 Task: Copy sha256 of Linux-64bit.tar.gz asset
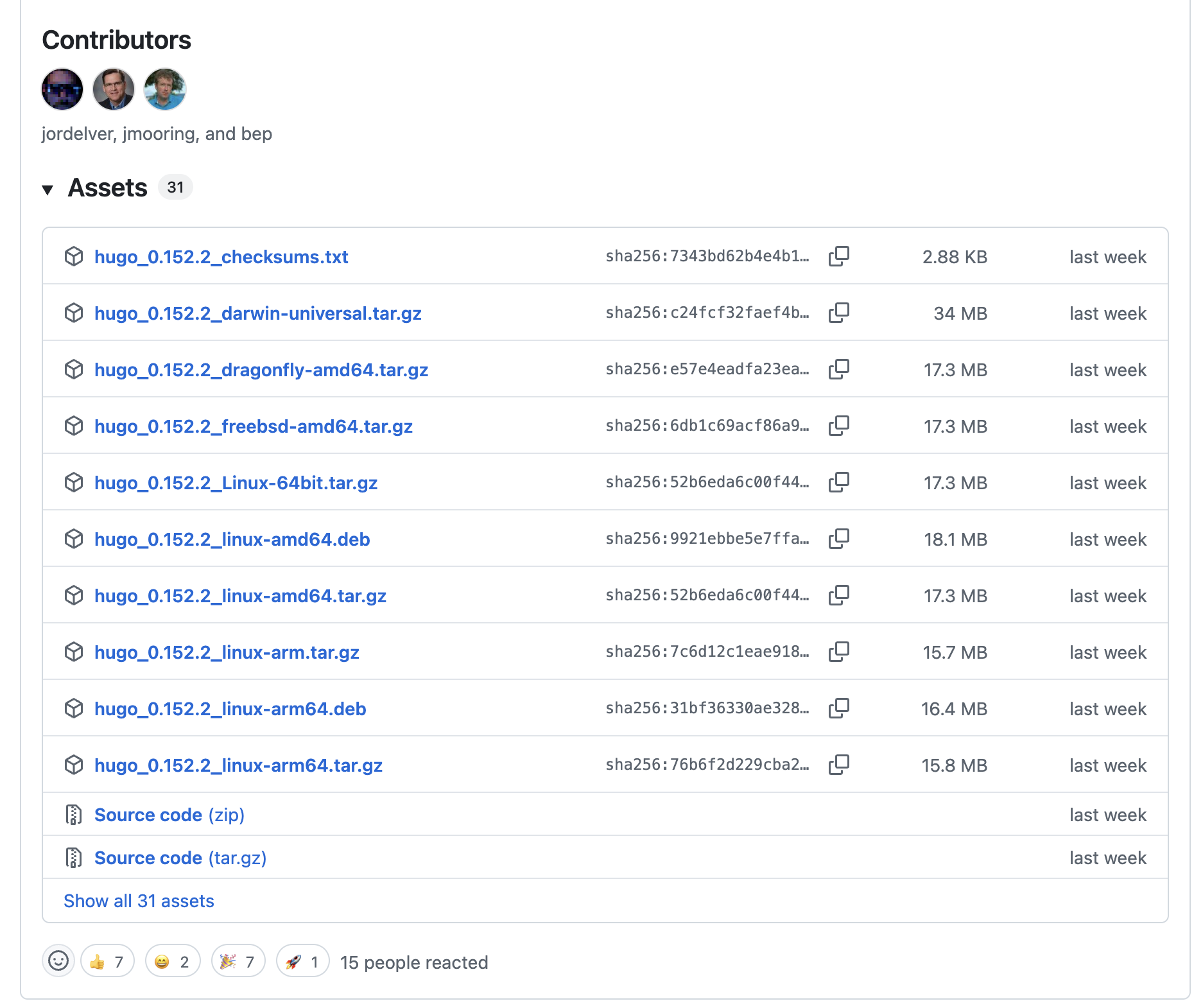coord(838,482)
